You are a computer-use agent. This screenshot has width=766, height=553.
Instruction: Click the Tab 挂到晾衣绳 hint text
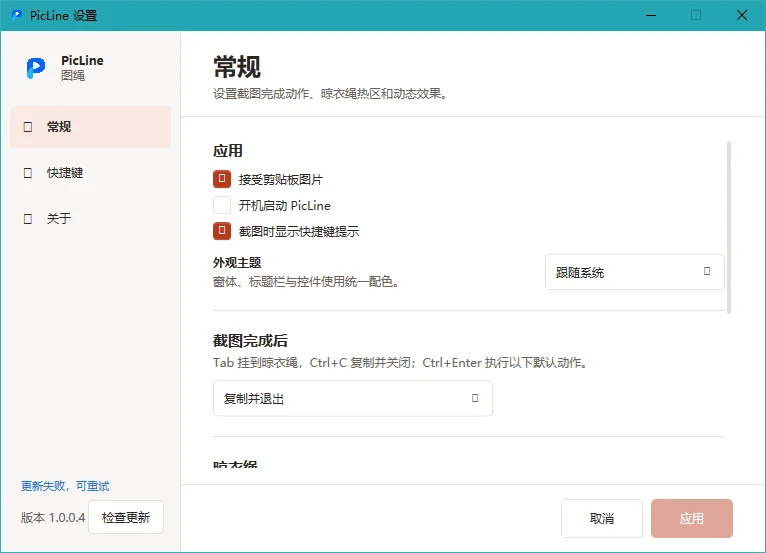coord(401,363)
